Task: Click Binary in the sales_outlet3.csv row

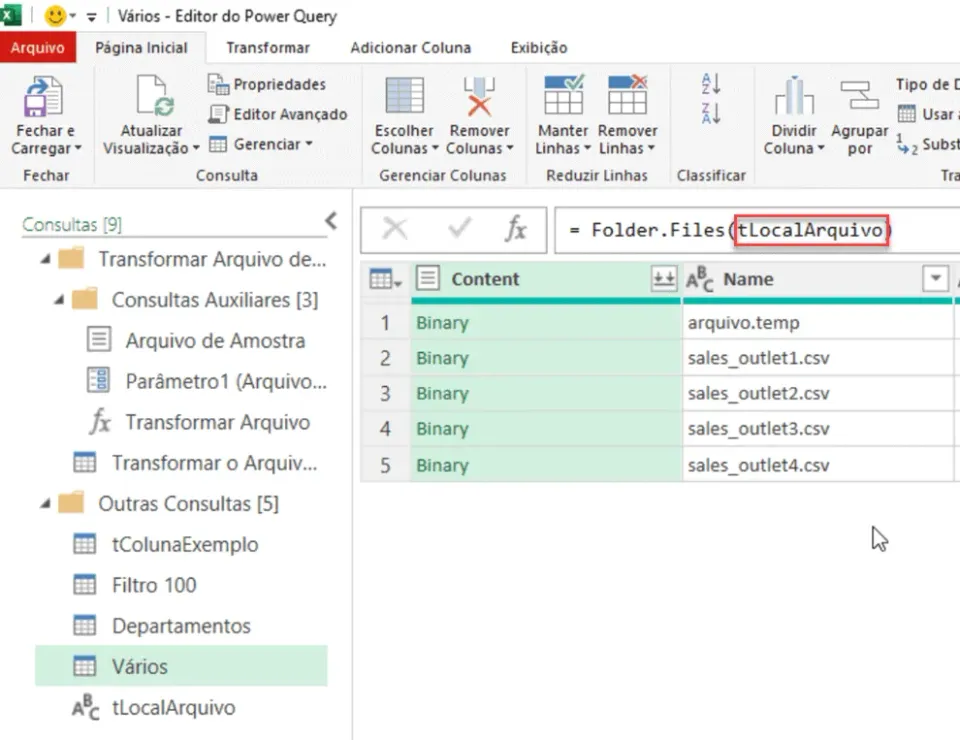Action: coord(442,429)
